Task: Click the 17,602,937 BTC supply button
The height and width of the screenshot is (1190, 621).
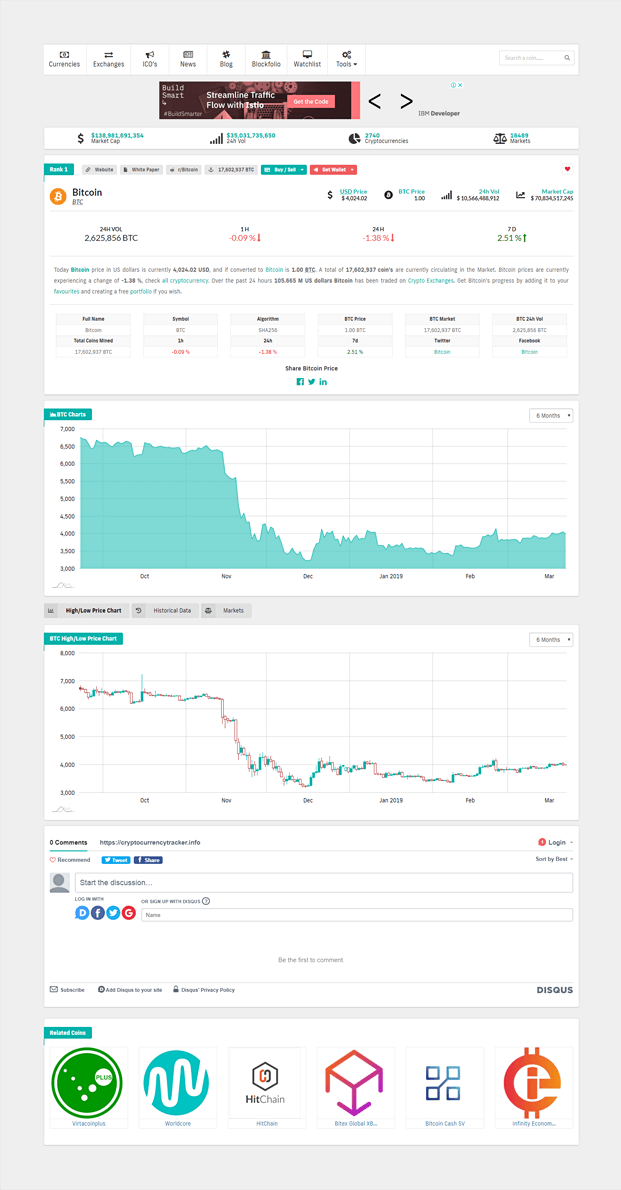Action: click(232, 170)
